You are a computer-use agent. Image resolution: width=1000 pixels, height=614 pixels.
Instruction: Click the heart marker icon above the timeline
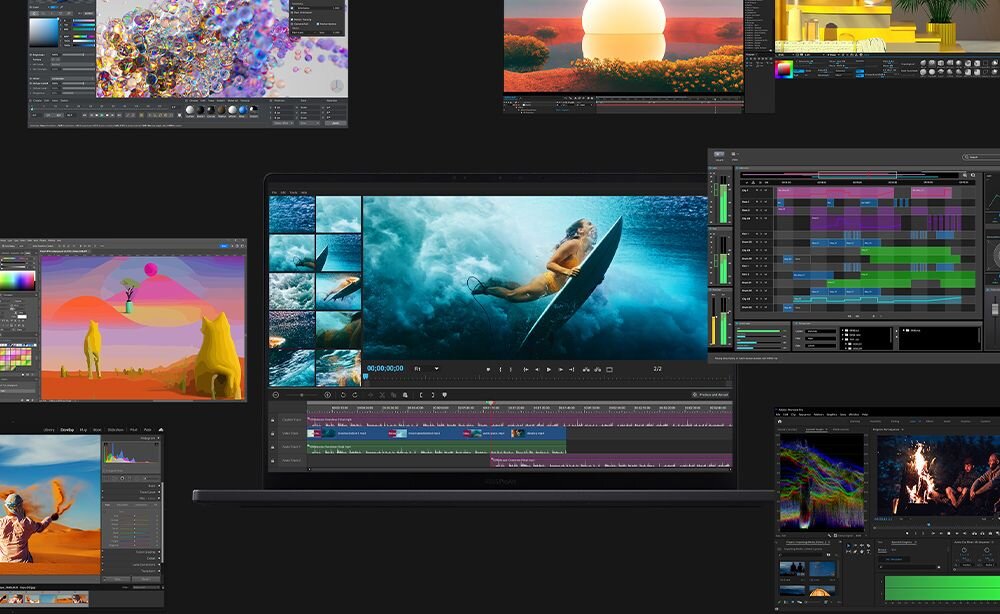click(444, 393)
